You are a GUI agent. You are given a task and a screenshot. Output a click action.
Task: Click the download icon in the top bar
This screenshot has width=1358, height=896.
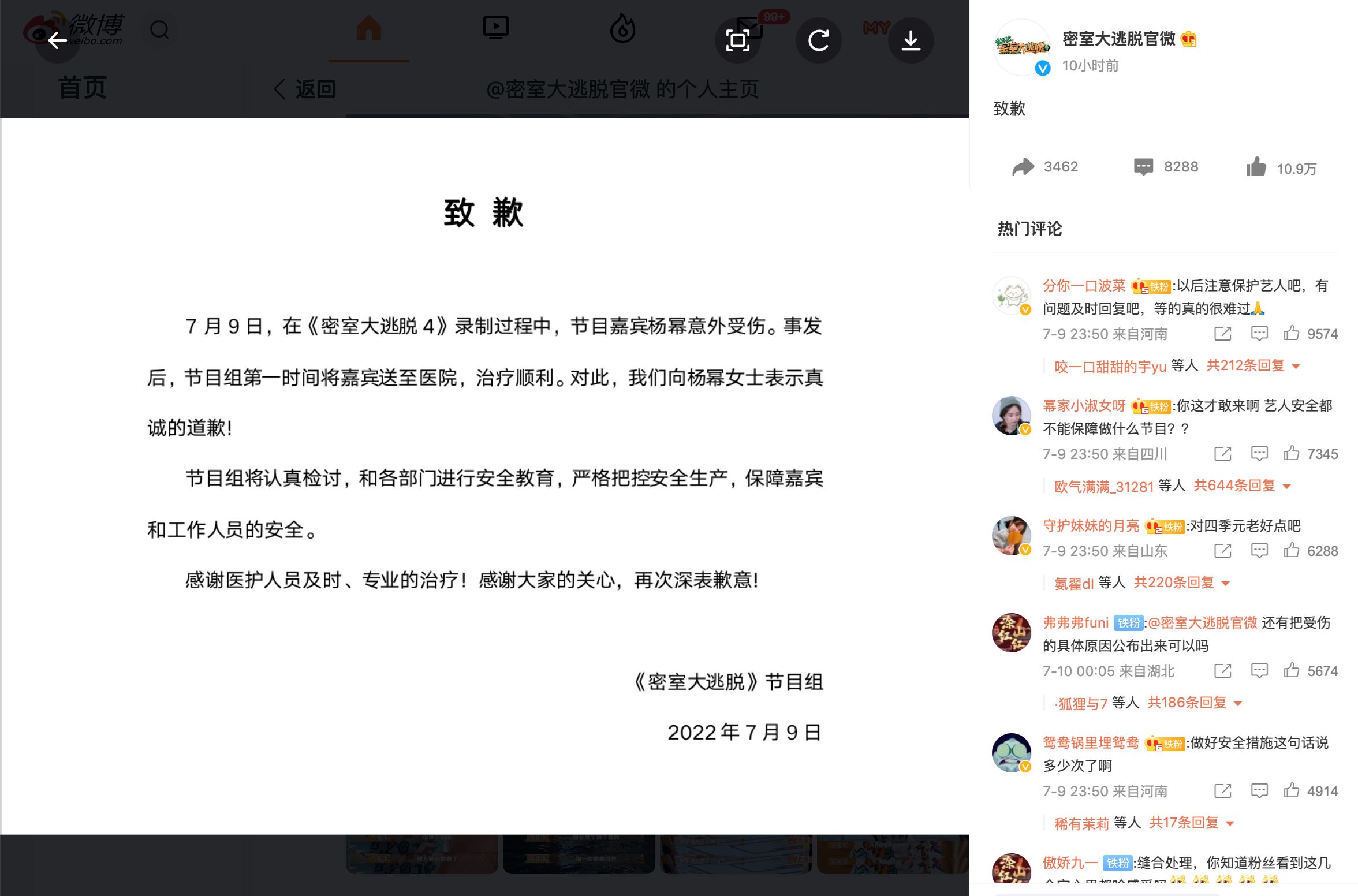[x=912, y=40]
